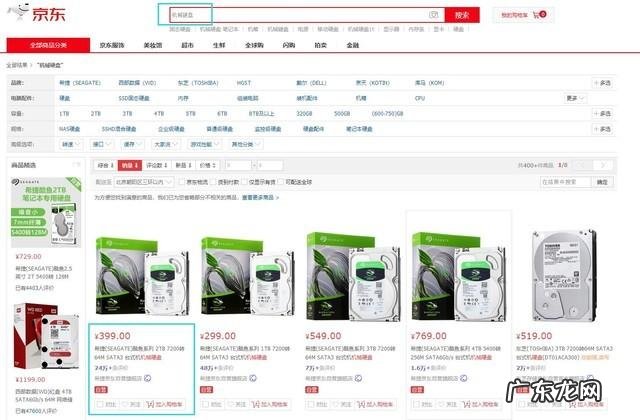Expand the 更多 dropdown in category row
The height and width of the screenshot is (420, 640).
point(576,98)
